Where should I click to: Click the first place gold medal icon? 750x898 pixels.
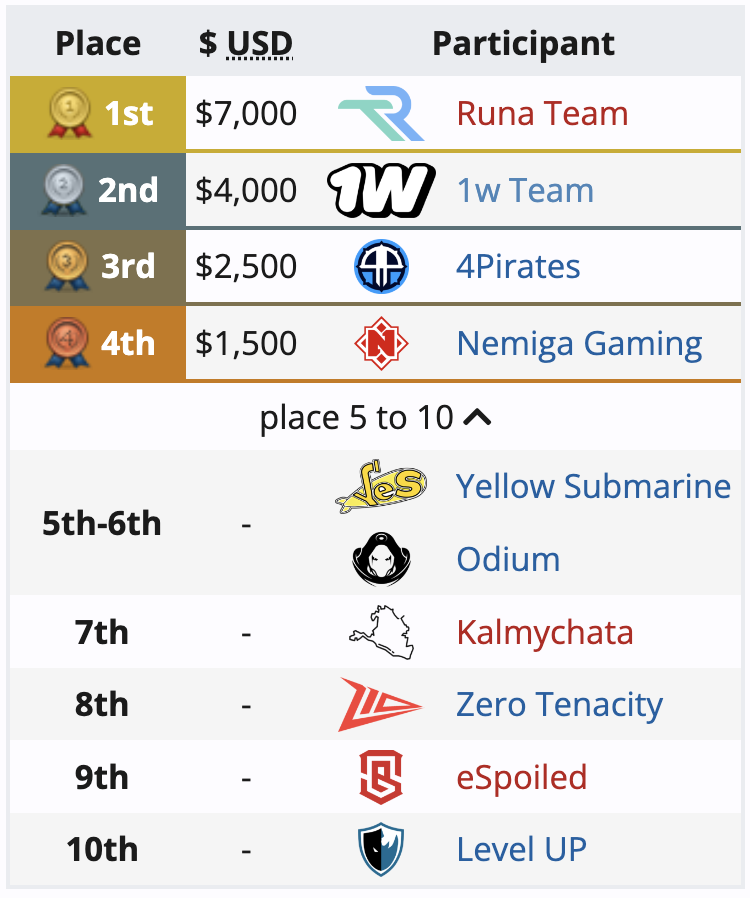(x=69, y=113)
